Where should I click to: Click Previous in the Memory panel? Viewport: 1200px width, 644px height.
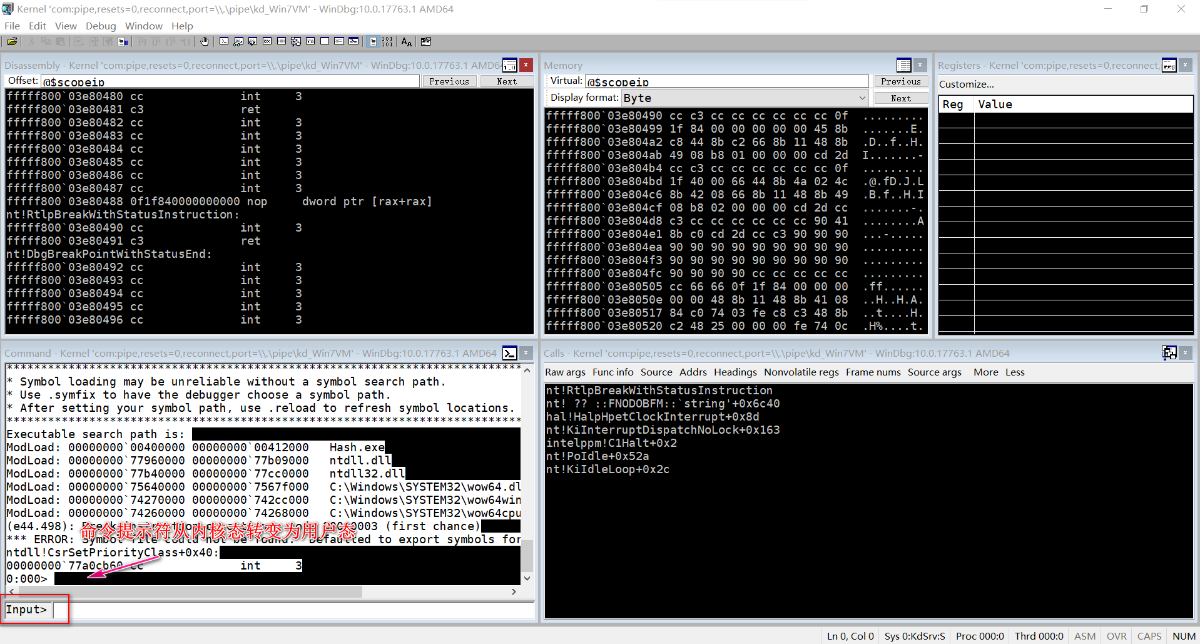coord(901,81)
